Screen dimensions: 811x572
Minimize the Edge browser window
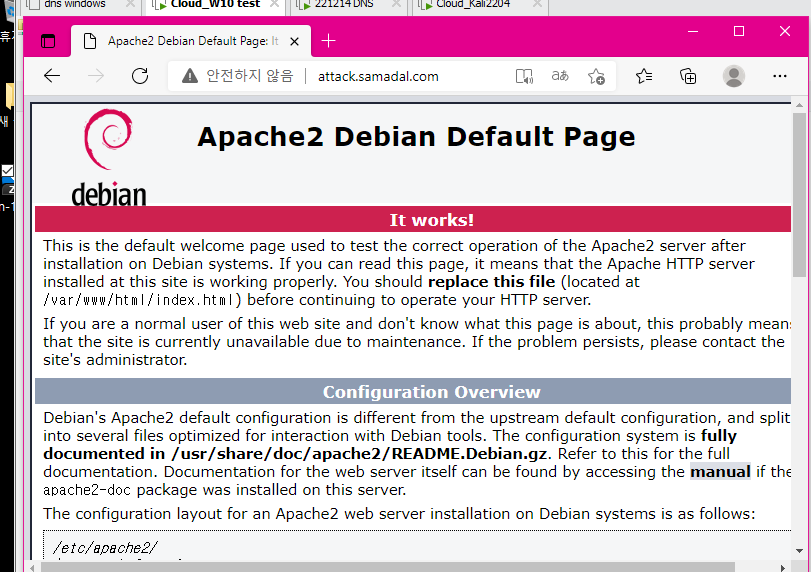[693, 32]
